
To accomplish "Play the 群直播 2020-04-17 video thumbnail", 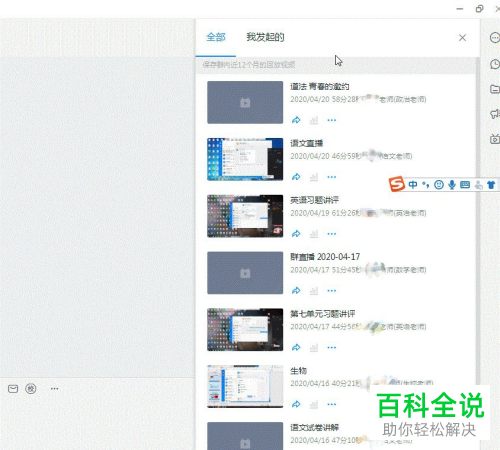I will (245, 273).
